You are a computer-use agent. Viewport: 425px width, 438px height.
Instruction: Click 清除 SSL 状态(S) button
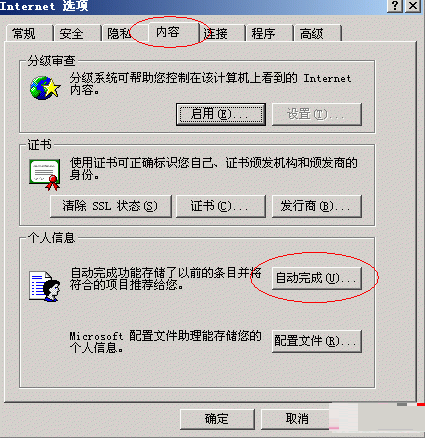[x=111, y=206]
